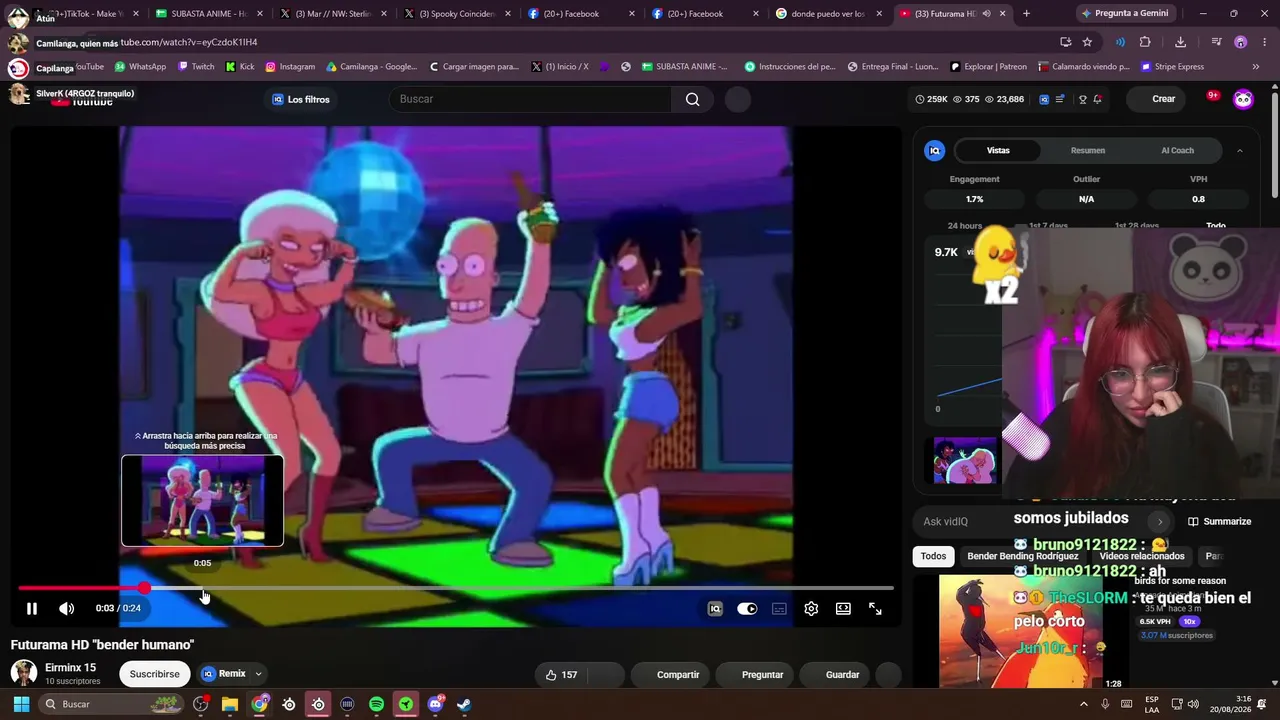The image size is (1280, 720).
Task: Open the browser extensions puzzle icon
Action: click(x=1145, y=42)
